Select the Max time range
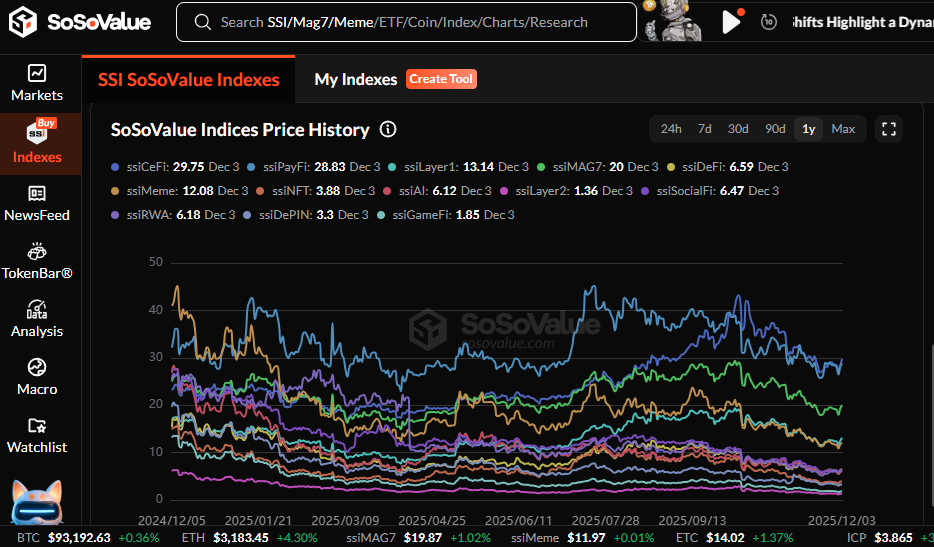The width and height of the screenshot is (934, 547). (x=842, y=129)
